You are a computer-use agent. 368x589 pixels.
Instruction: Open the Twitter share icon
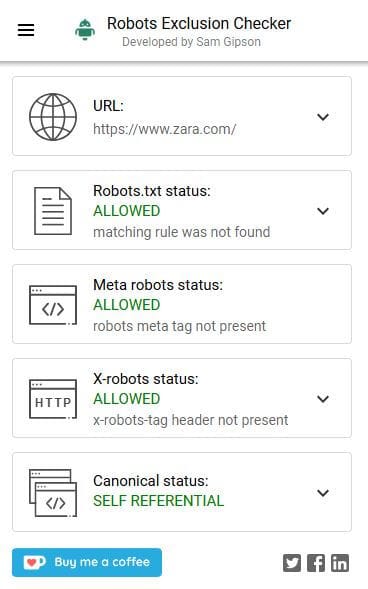[292, 563]
